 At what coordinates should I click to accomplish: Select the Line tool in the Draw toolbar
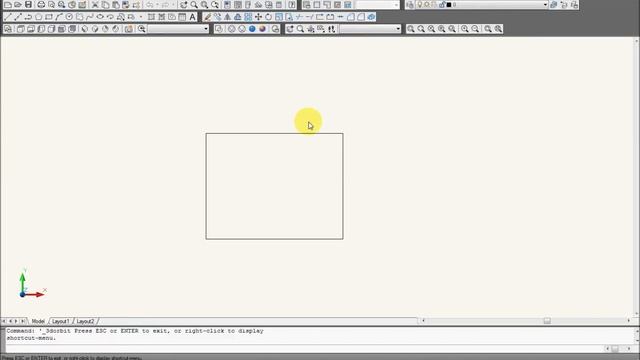[x=8, y=17]
